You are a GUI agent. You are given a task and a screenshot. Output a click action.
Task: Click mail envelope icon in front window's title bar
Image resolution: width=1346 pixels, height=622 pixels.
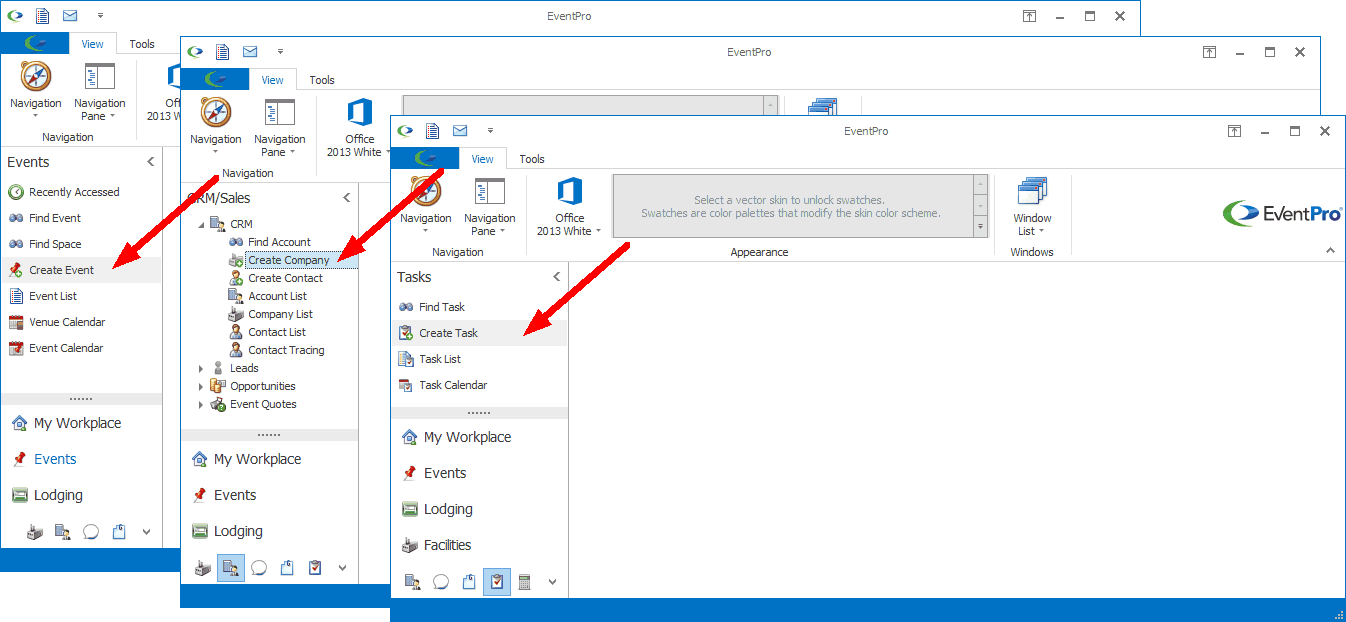[460, 131]
